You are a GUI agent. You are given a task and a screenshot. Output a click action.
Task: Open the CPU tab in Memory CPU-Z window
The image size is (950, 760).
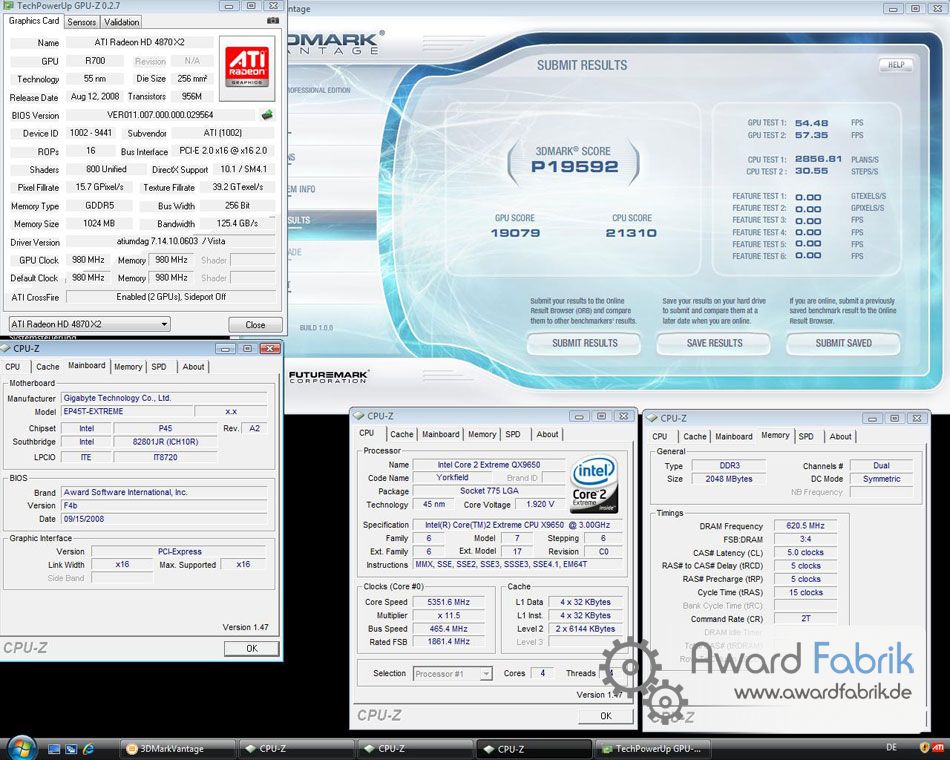coord(660,436)
